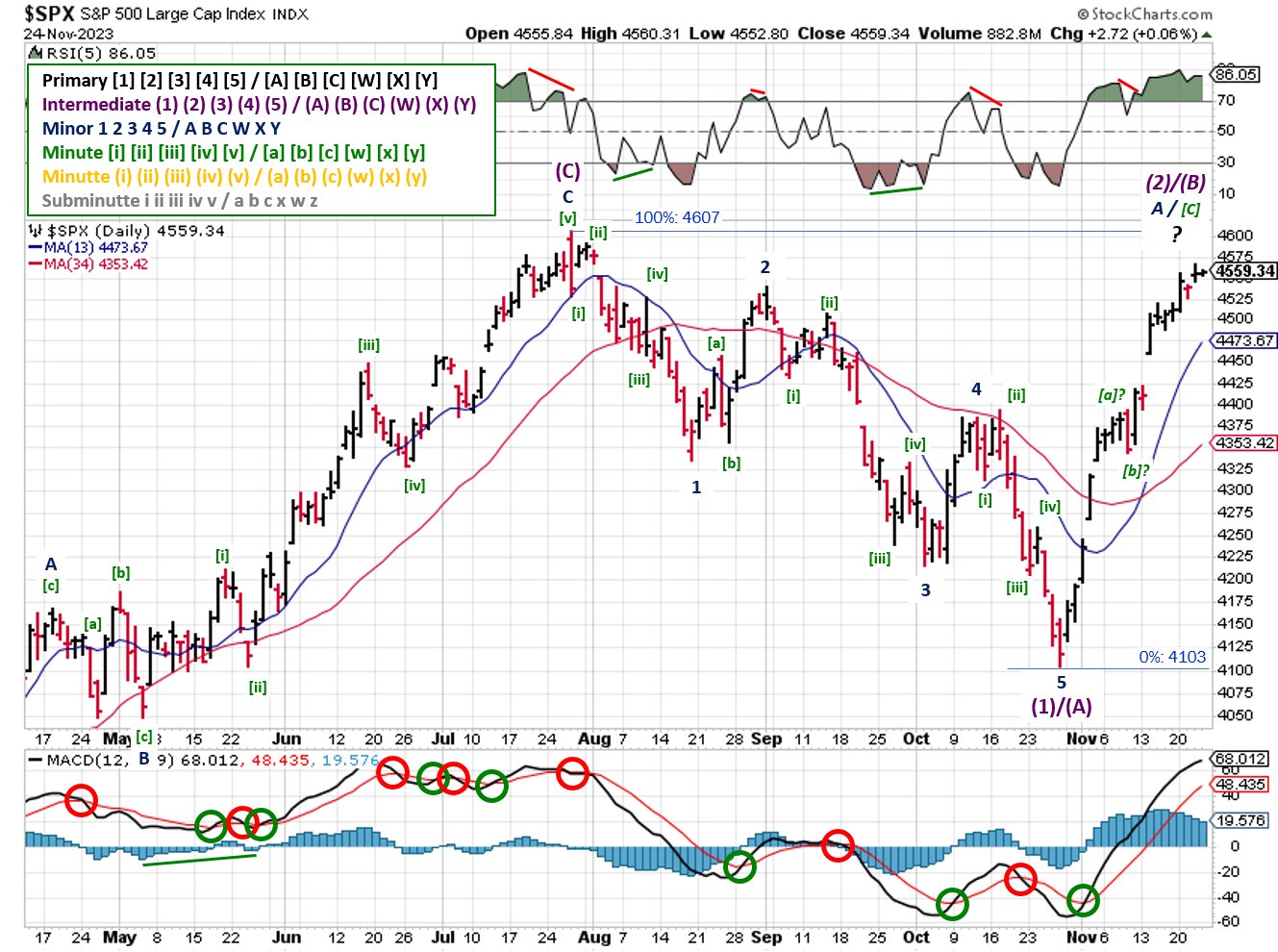This screenshot has width=1278, height=952.
Task: Click the Chg +2.72 (+0.06%) text
Action: (1123, 34)
